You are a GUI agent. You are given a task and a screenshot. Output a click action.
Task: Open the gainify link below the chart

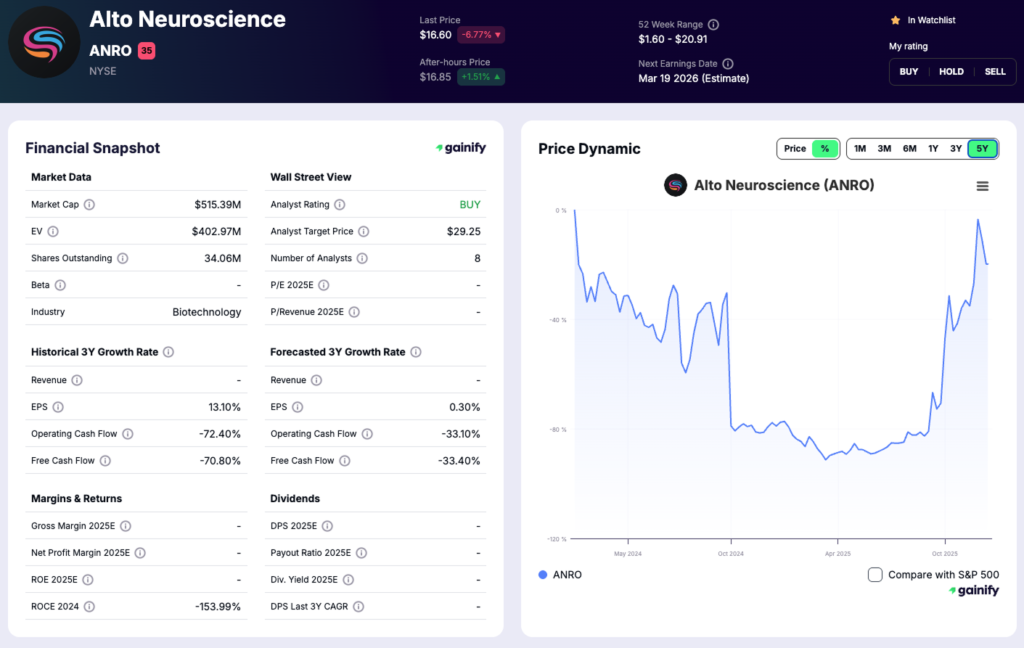tap(972, 590)
